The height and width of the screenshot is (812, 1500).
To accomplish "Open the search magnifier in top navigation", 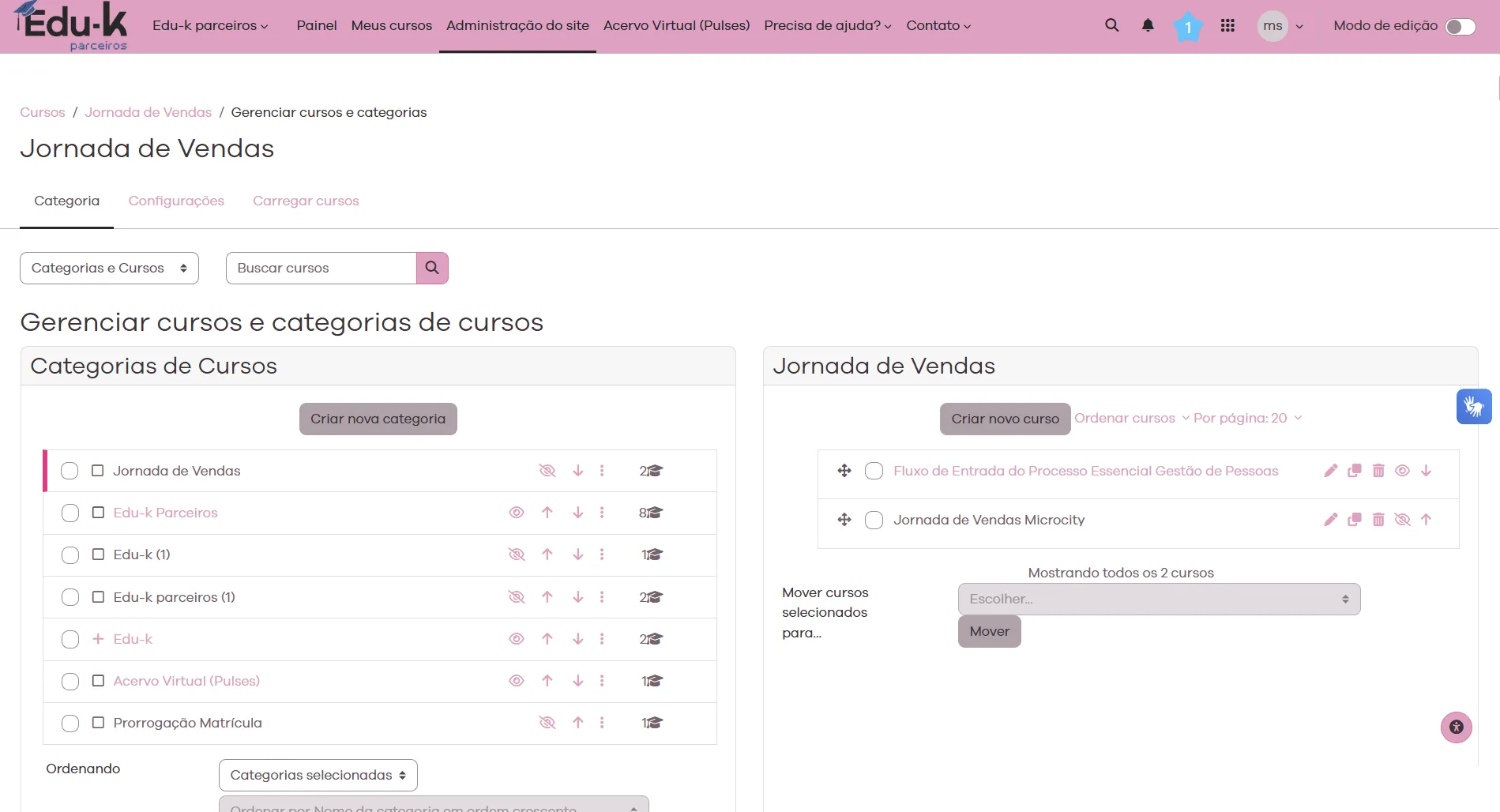I will click(1111, 25).
